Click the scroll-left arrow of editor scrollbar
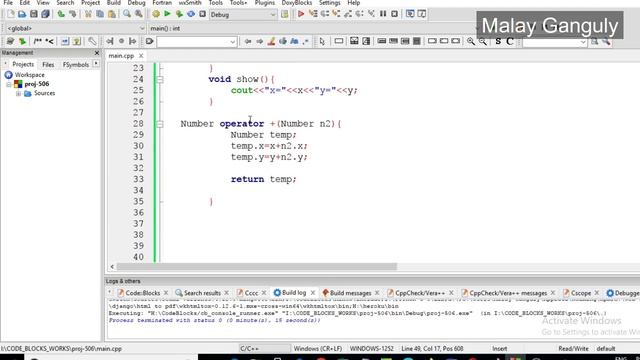The image size is (640, 360). (112, 267)
